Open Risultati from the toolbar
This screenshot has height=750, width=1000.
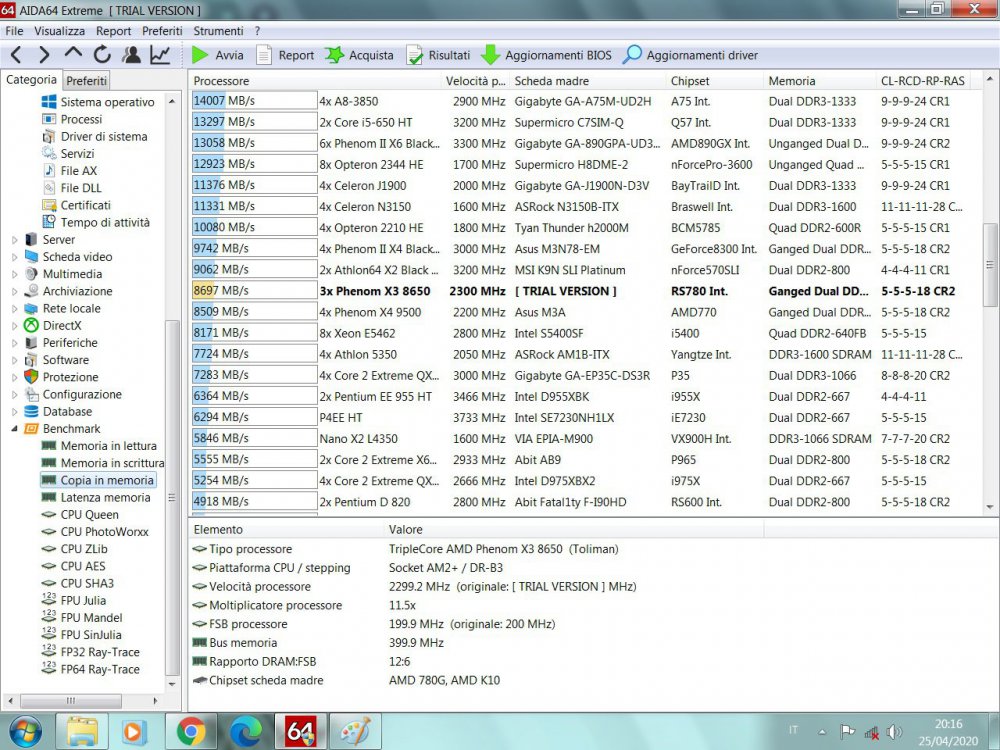[438, 55]
